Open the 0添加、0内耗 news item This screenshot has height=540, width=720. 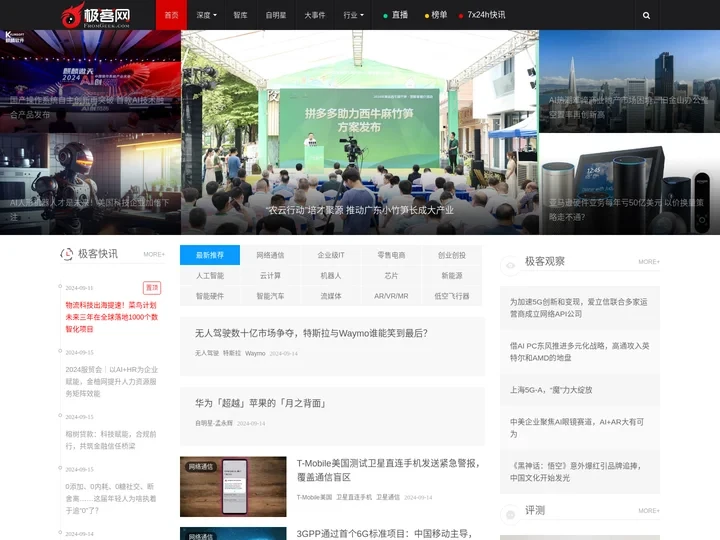(x=111, y=498)
